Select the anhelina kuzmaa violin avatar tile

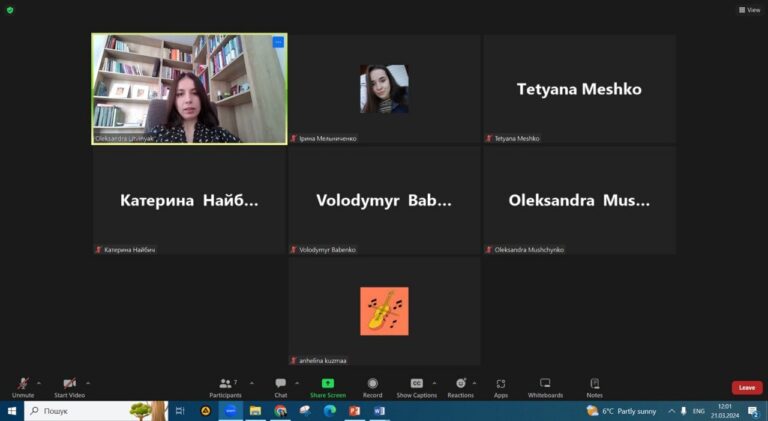pos(384,311)
